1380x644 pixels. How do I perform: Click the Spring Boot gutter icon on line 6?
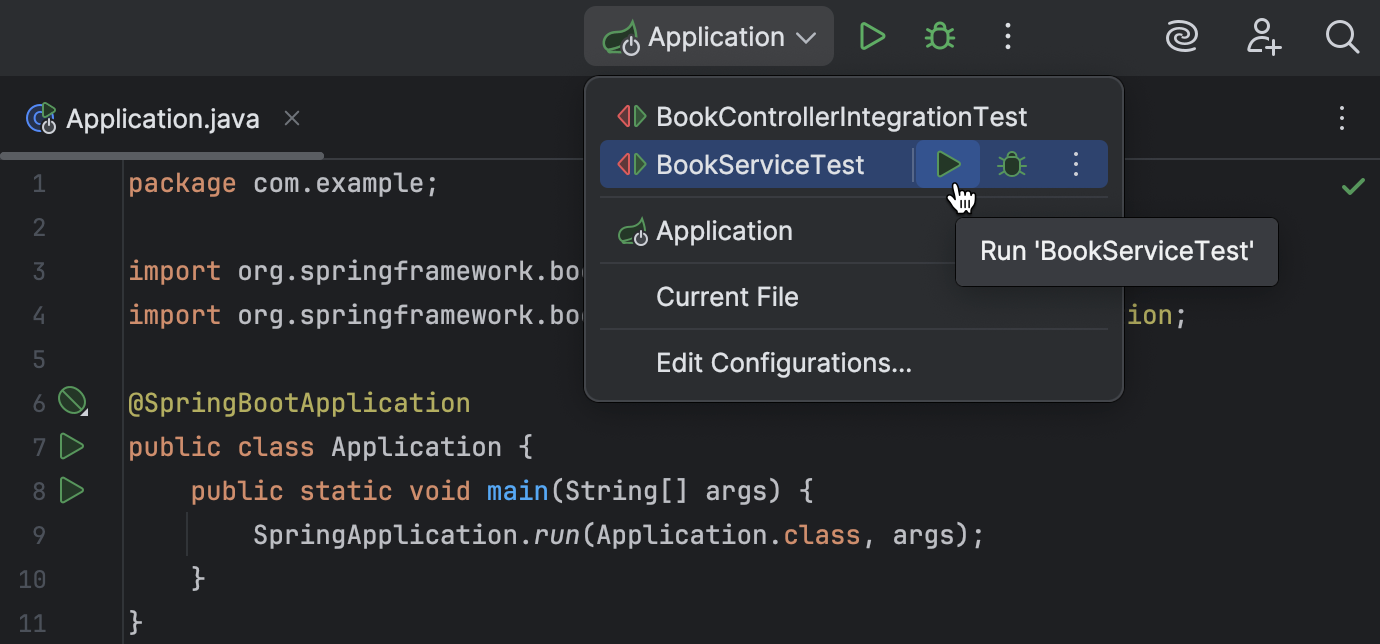coord(72,400)
